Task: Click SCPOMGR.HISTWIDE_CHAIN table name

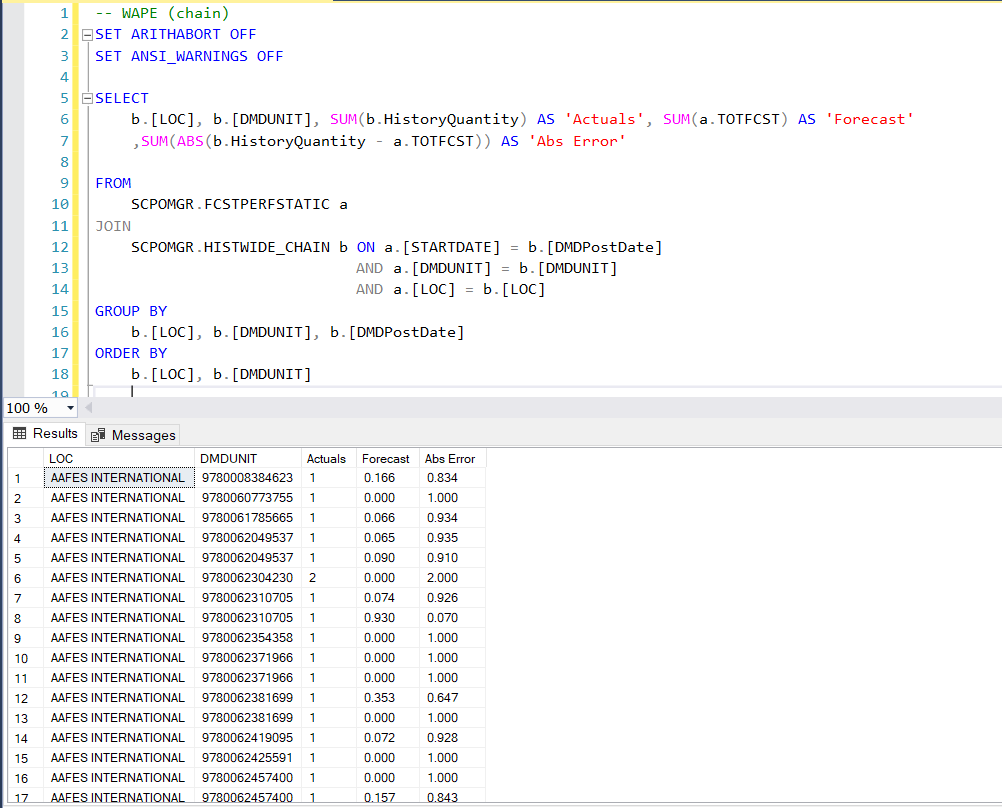Action: 230,247
